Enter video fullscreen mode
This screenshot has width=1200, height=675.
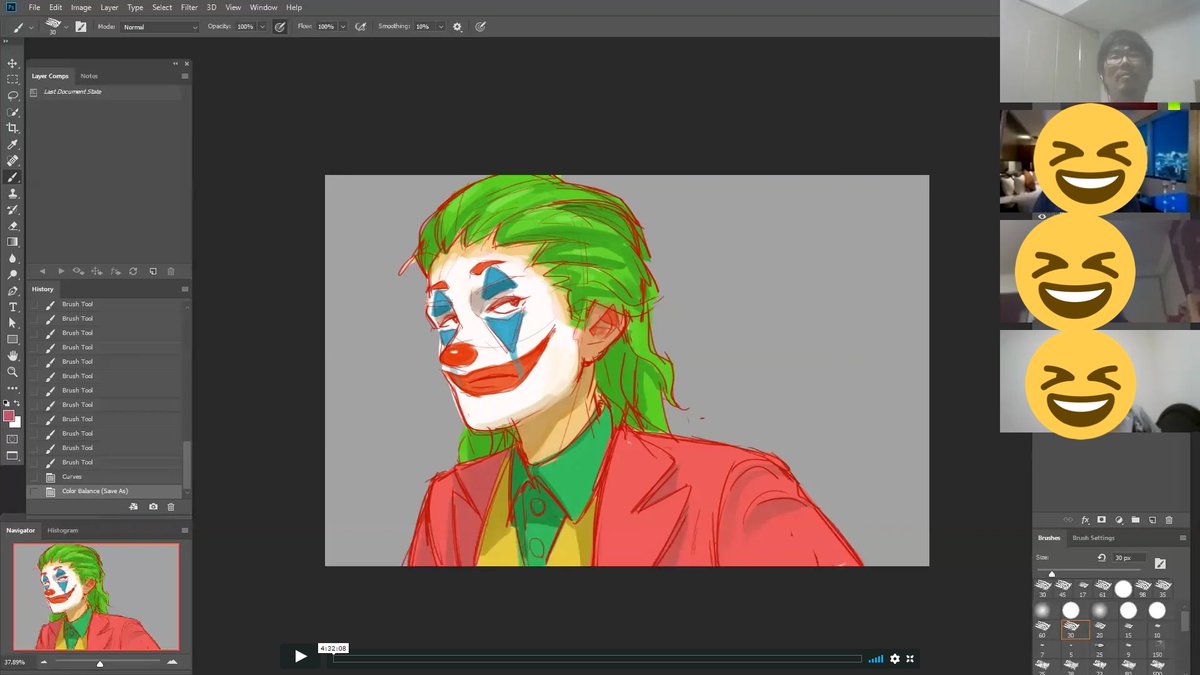(x=910, y=659)
